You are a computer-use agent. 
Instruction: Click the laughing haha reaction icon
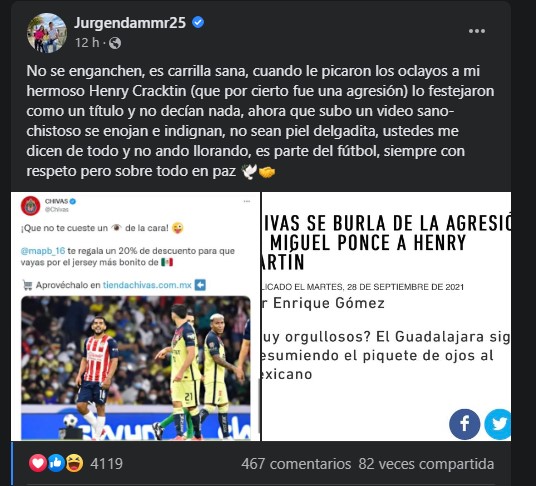point(74,463)
